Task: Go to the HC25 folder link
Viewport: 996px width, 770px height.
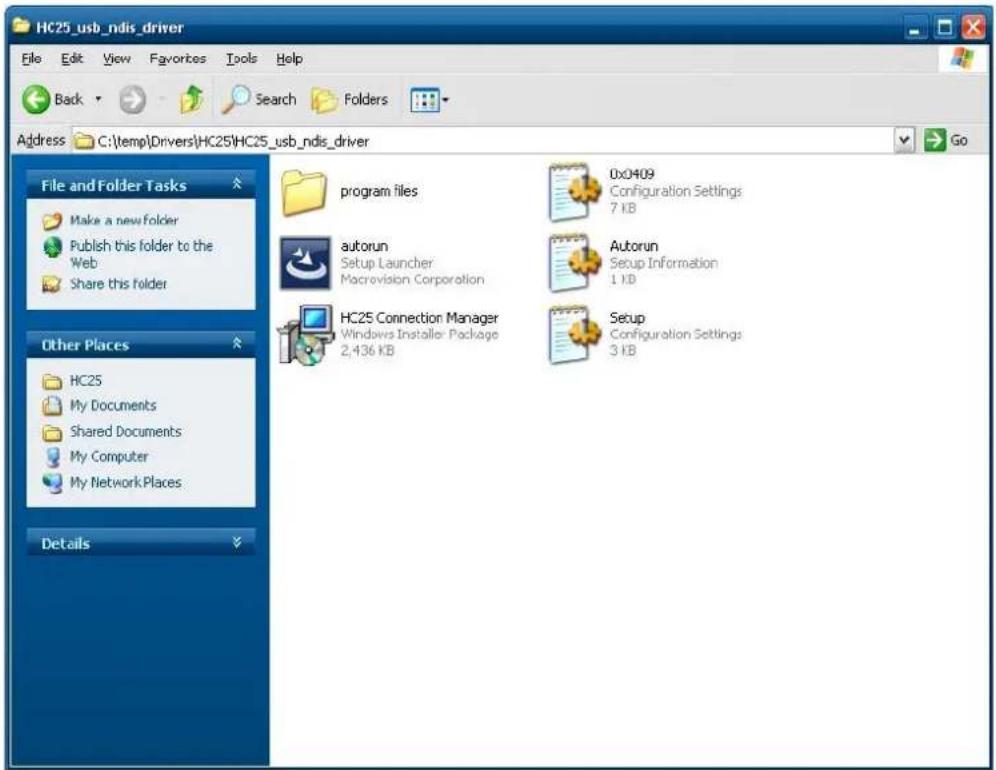Action: pyautogui.click(x=85, y=381)
